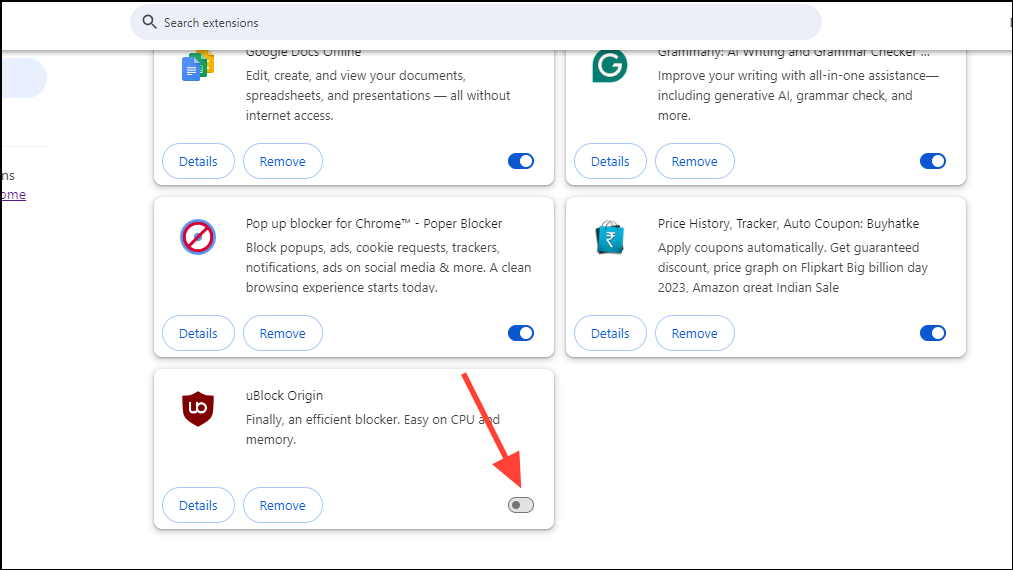
Task: Click the Price History, Tracker title text
Action: point(788,224)
